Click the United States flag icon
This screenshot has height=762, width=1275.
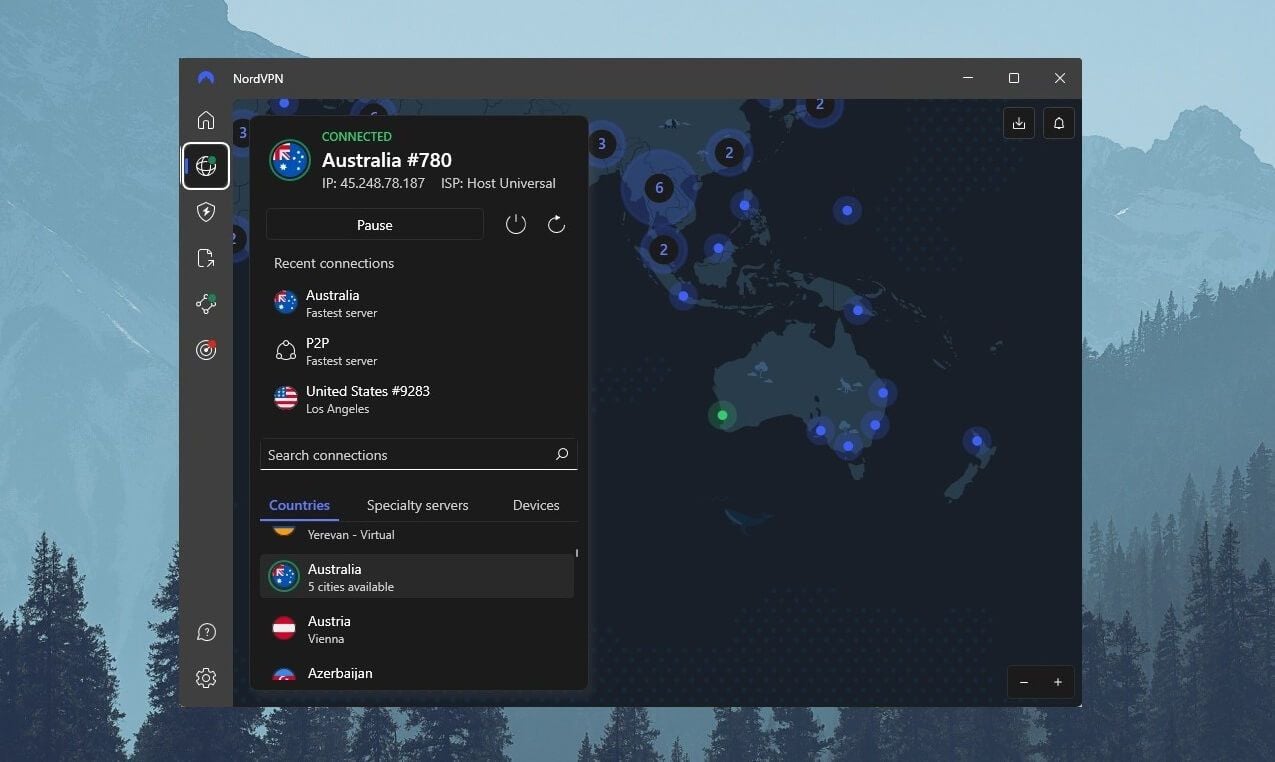(286, 398)
